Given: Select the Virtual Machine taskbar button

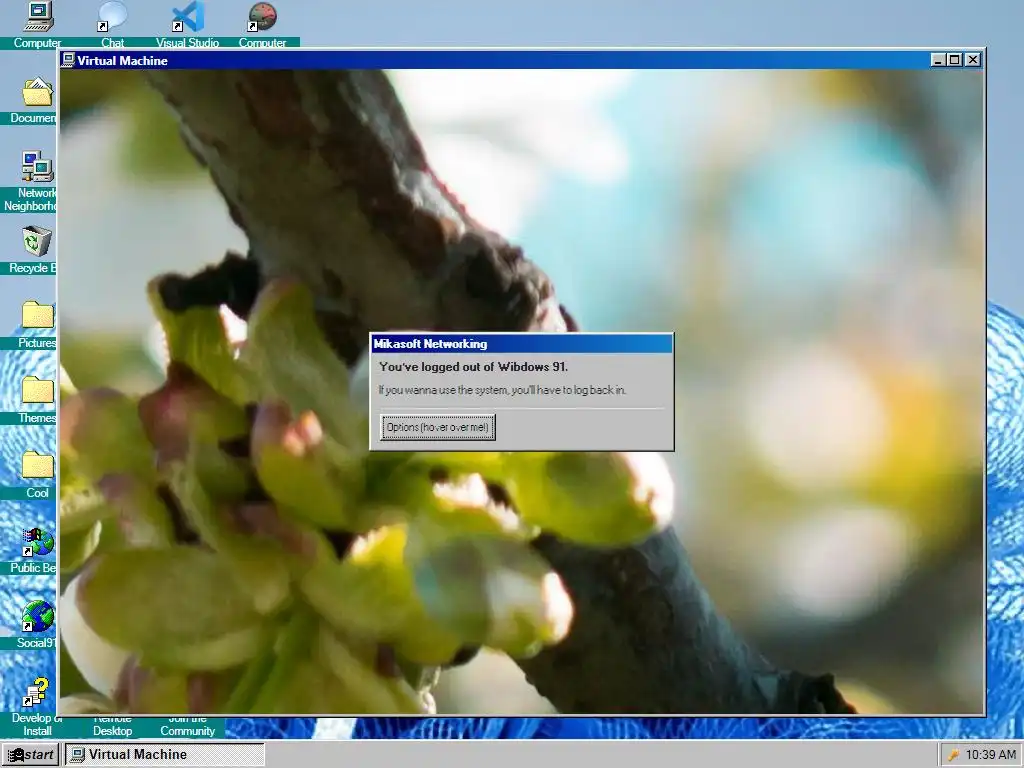Looking at the screenshot, I should tap(165, 754).
